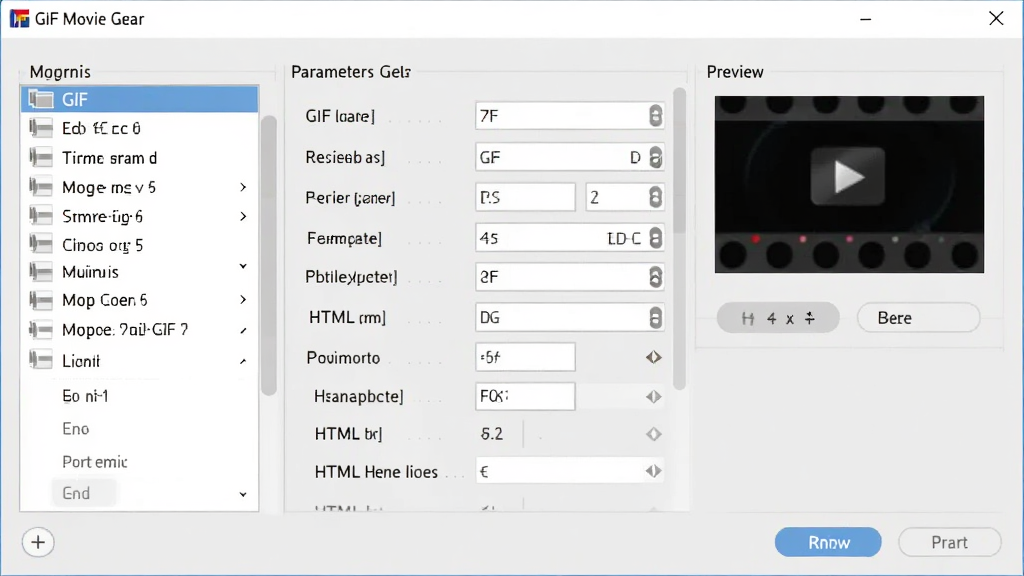This screenshot has width=1024, height=576.
Task: Click the icon beside Muinuis
Action: coord(41,272)
